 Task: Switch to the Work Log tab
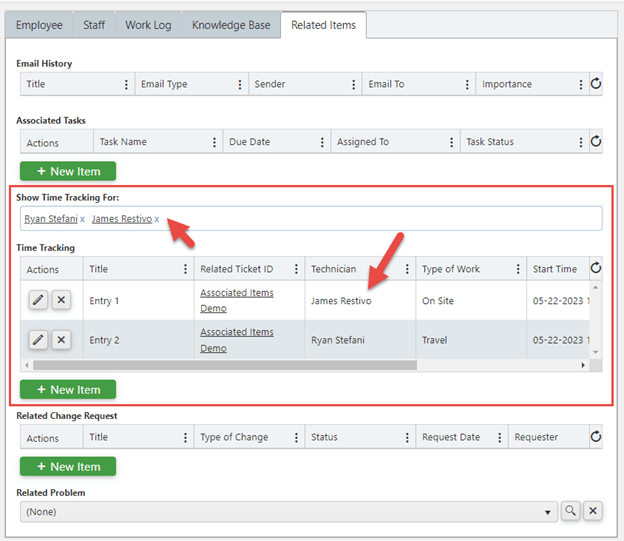(148, 25)
